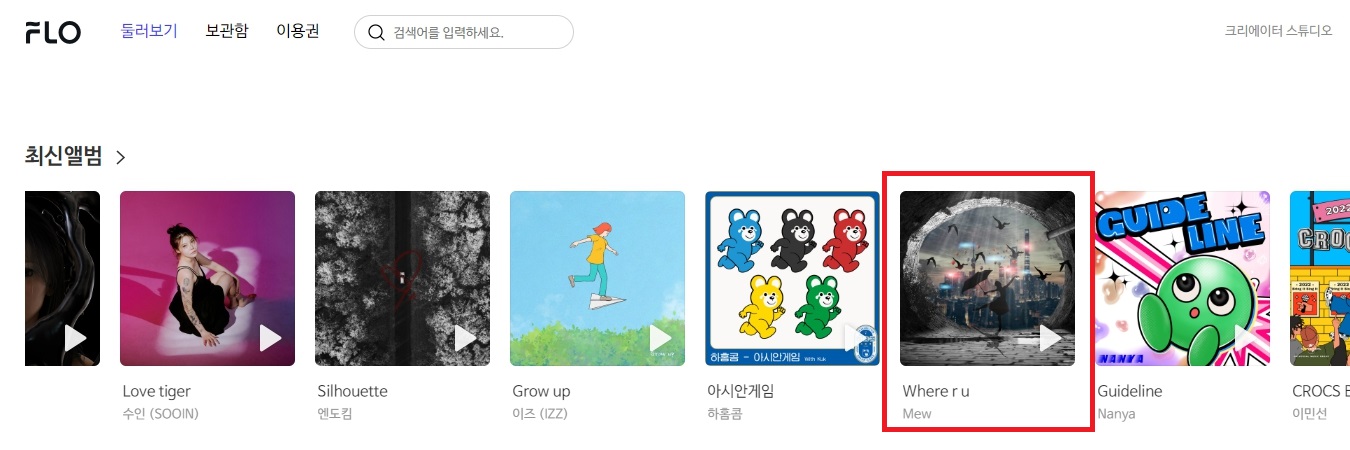Open the CROCS album cover thumbnail
This screenshot has height=450, width=1350.
1320,278
